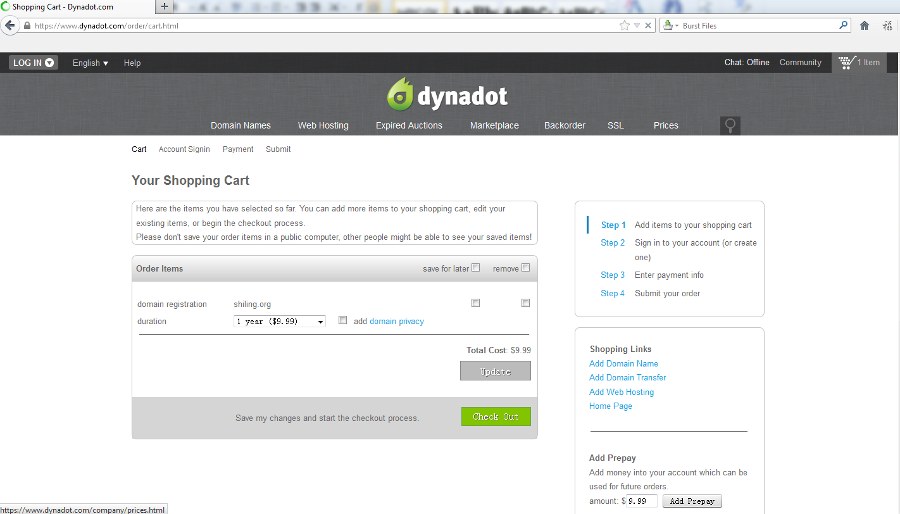Open Backorder menu

pos(565,125)
